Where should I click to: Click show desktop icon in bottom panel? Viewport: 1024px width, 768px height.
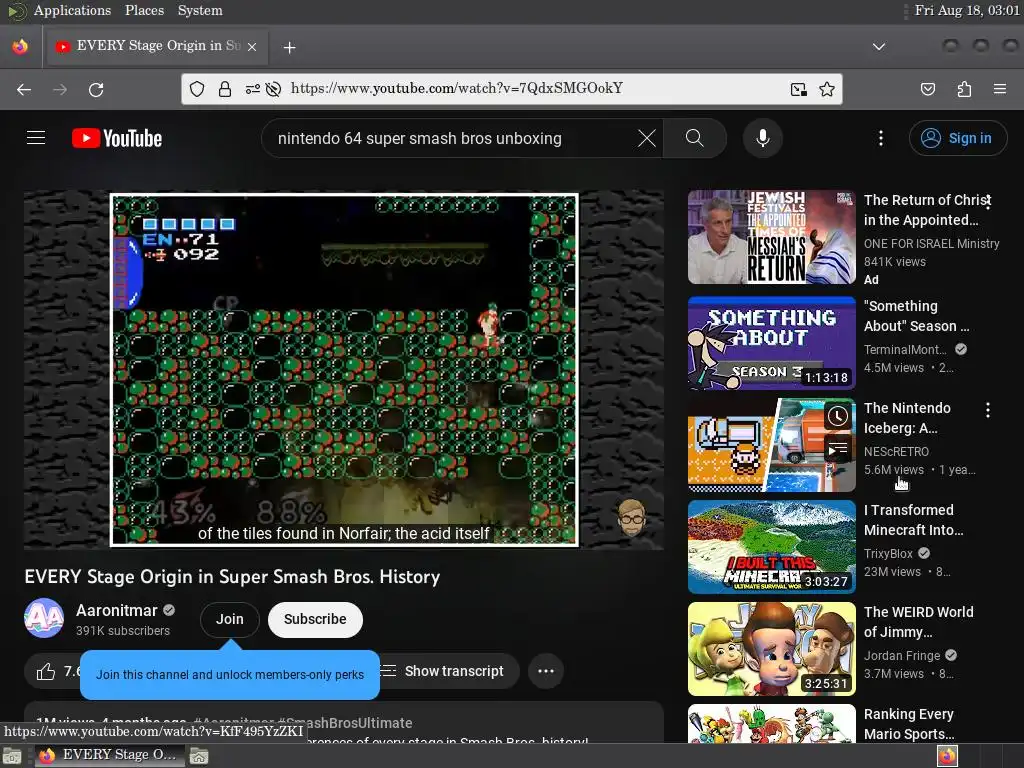12,756
